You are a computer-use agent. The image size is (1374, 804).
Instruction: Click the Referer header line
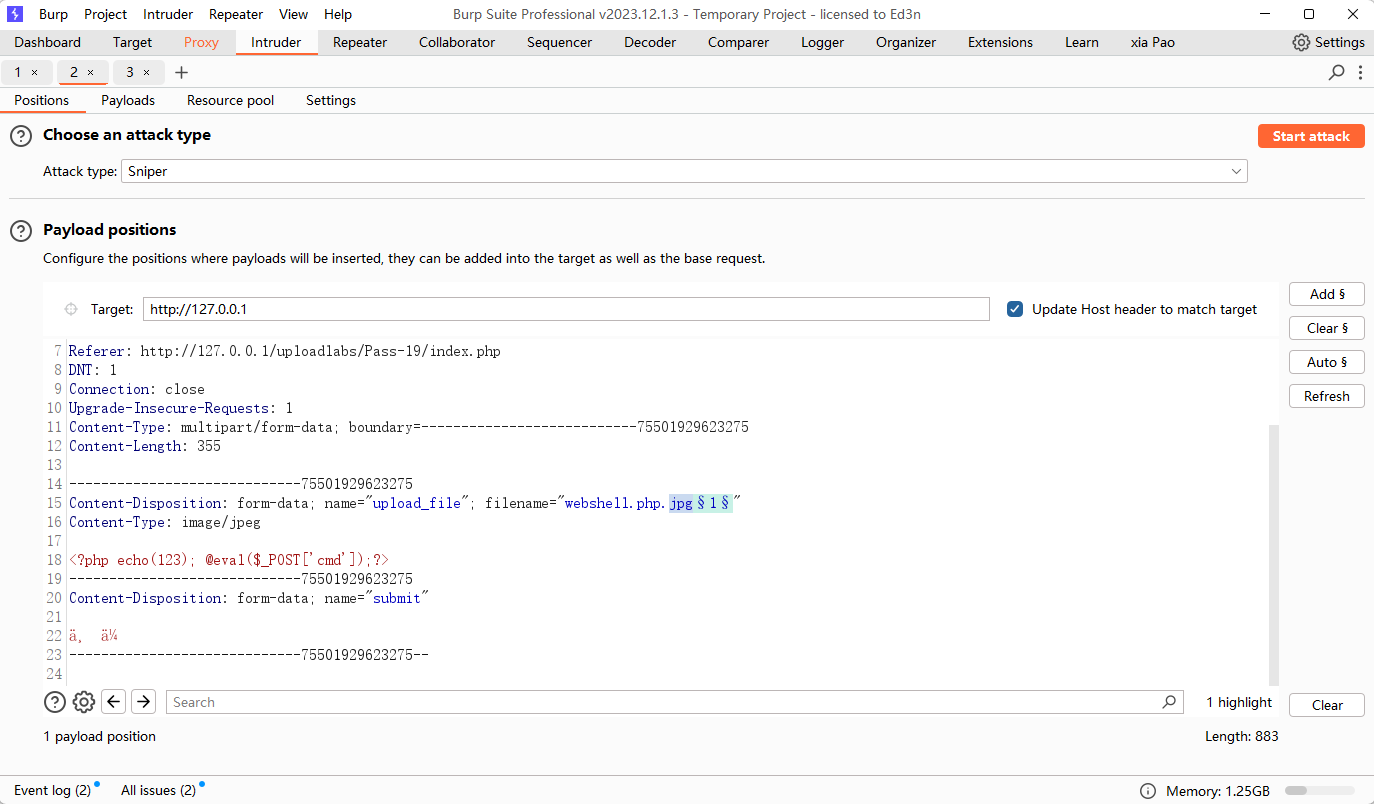pos(285,351)
